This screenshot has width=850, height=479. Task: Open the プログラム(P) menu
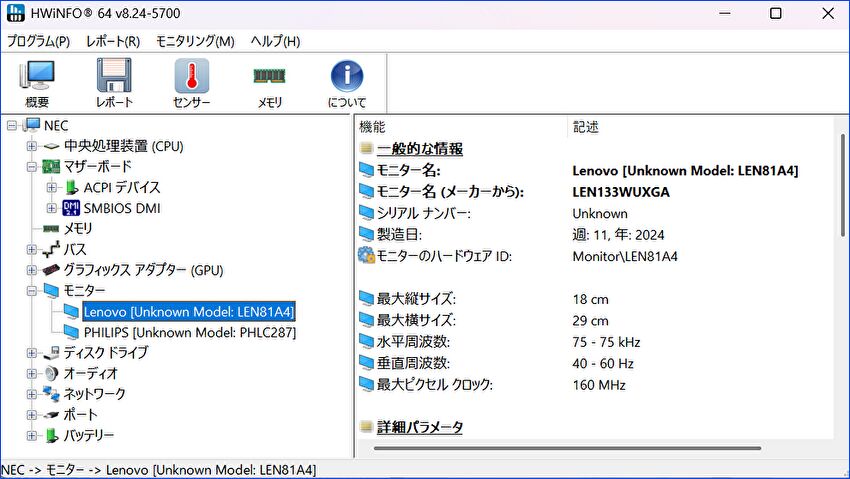pyautogui.click(x=38, y=41)
